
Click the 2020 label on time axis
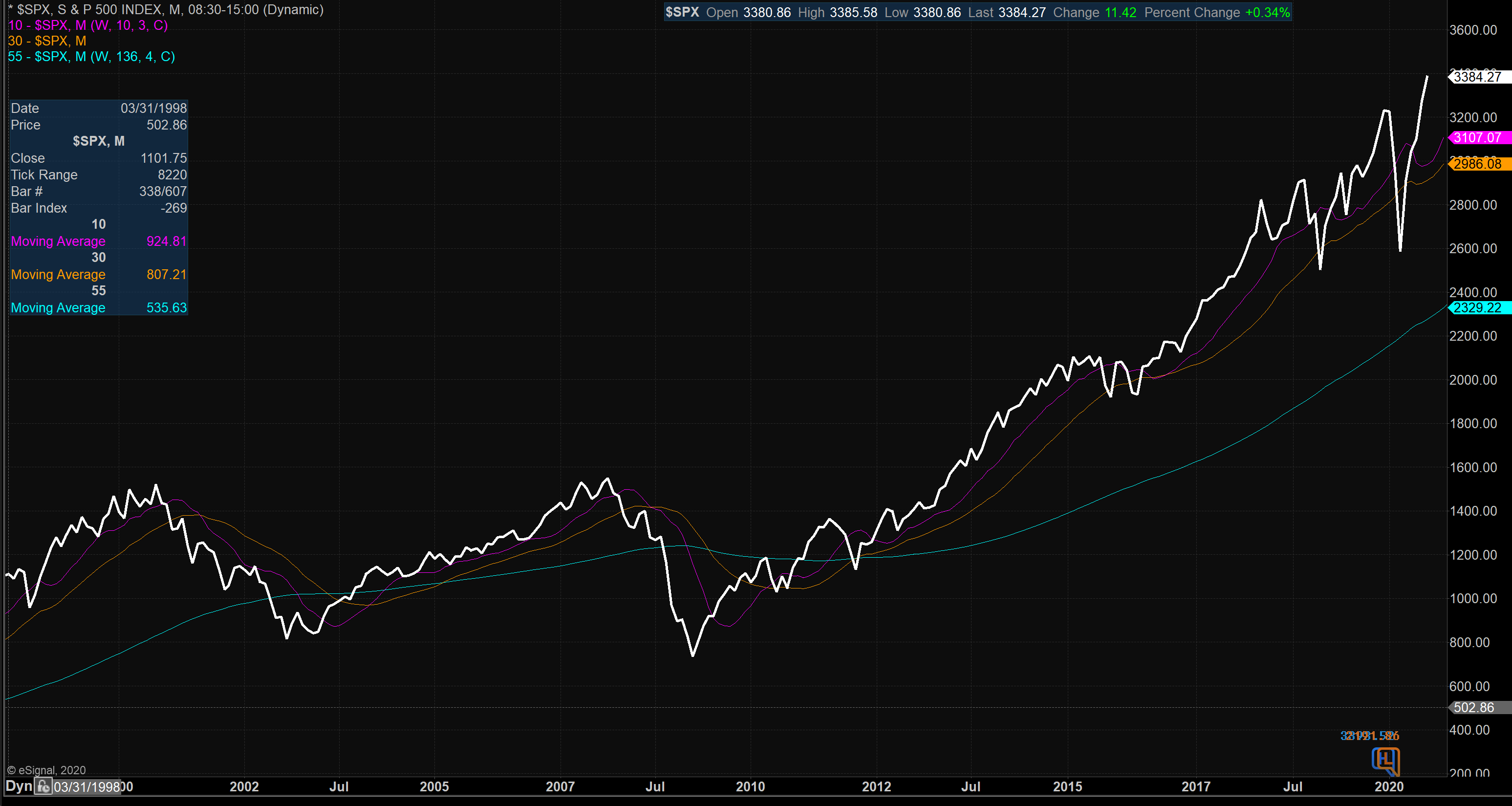pos(1389,786)
